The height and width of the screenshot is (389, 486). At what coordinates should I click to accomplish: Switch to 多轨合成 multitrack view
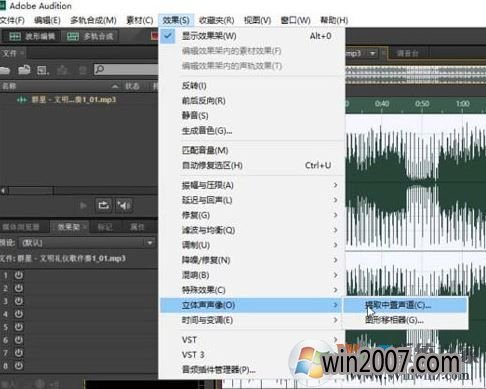(90, 36)
